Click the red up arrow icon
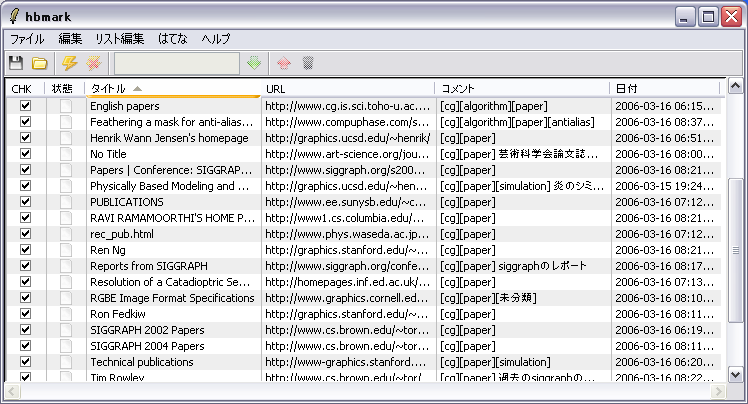Image resolution: width=748 pixels, height=404 pixels. (x=284, y=63)
